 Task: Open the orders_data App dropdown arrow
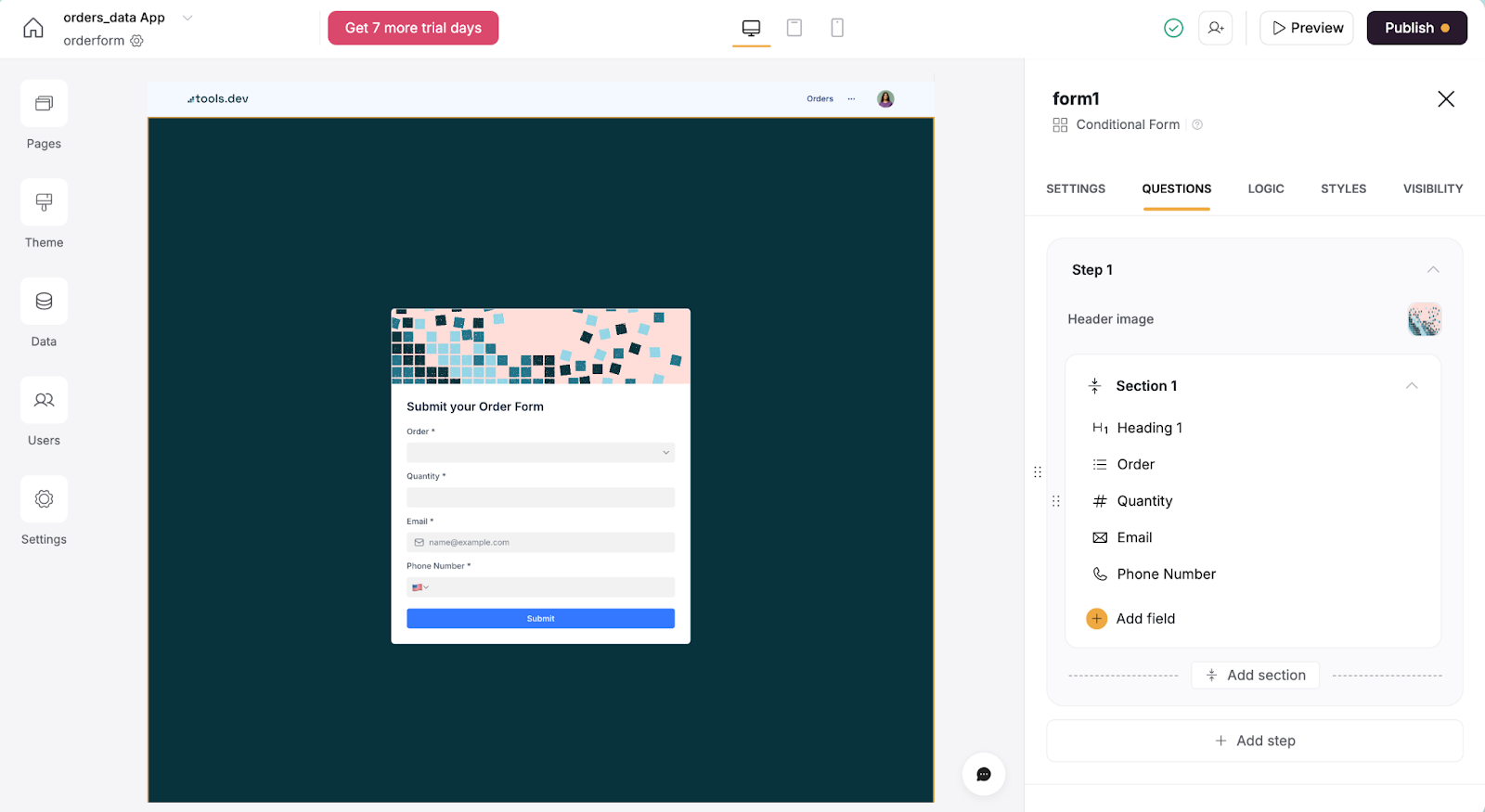click(x=187, y=18)
